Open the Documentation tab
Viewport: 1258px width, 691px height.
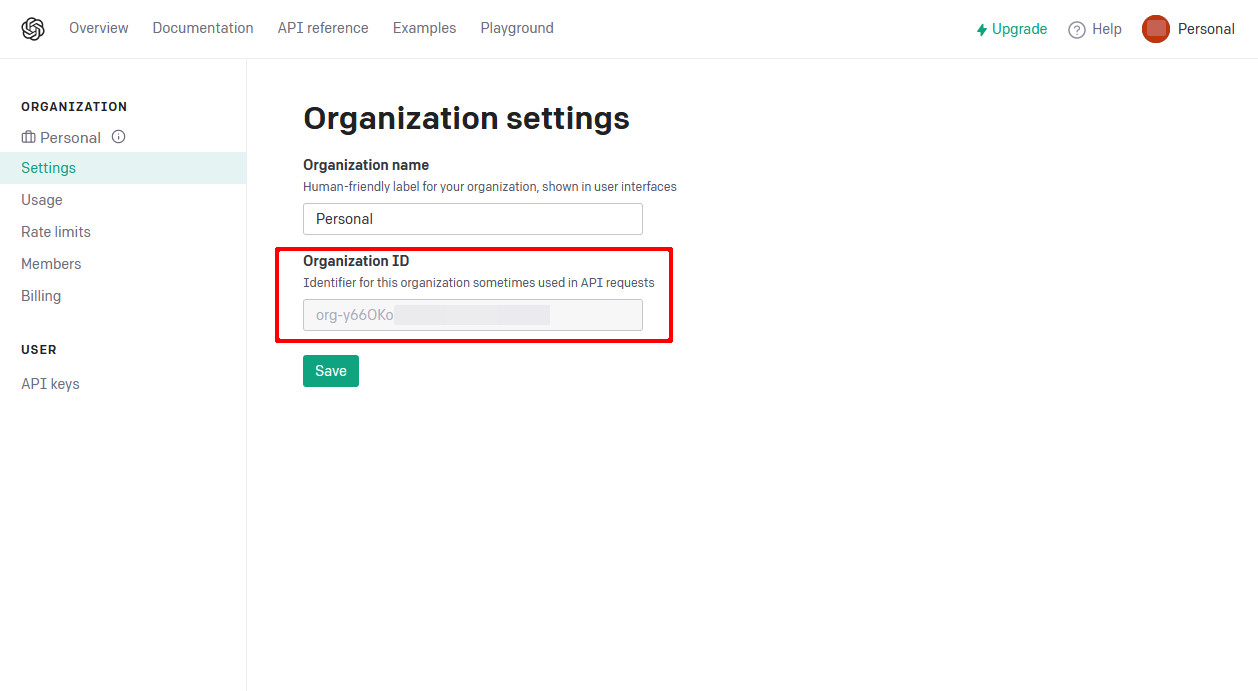[x=203, y=28]
